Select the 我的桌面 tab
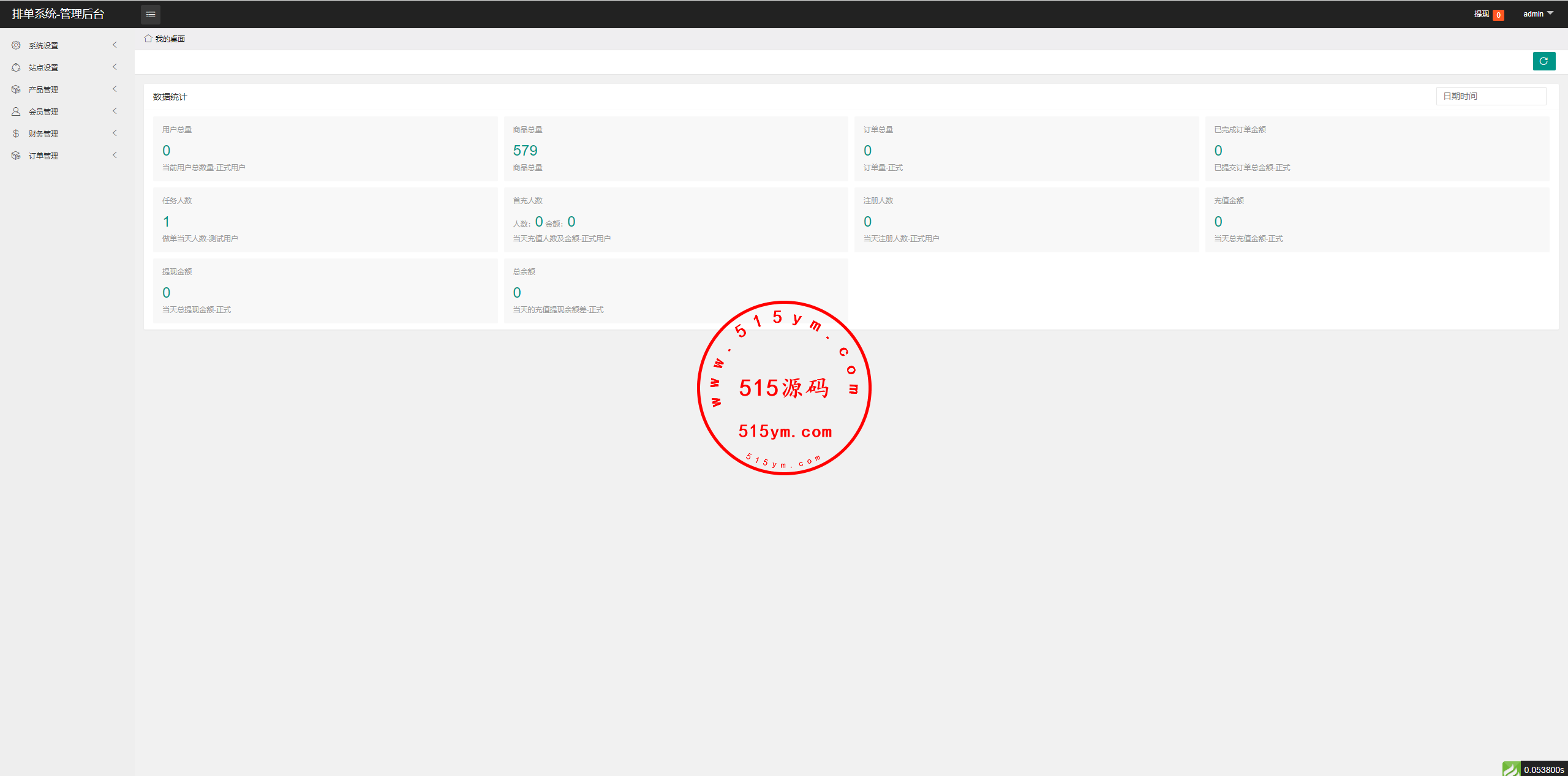 (x=170, y=39)
